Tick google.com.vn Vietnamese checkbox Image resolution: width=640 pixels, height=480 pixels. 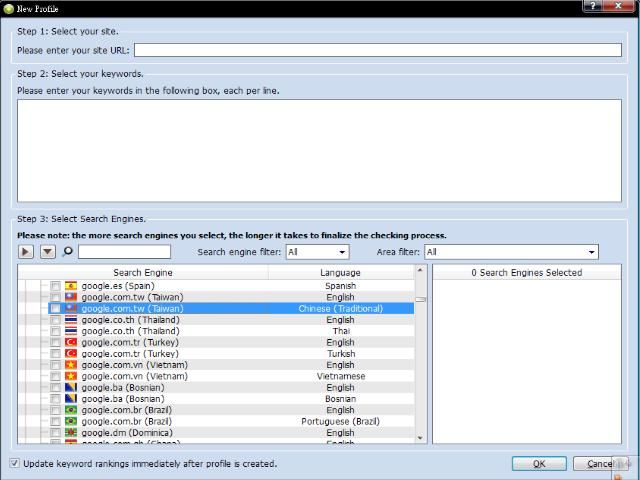point(56,376)
